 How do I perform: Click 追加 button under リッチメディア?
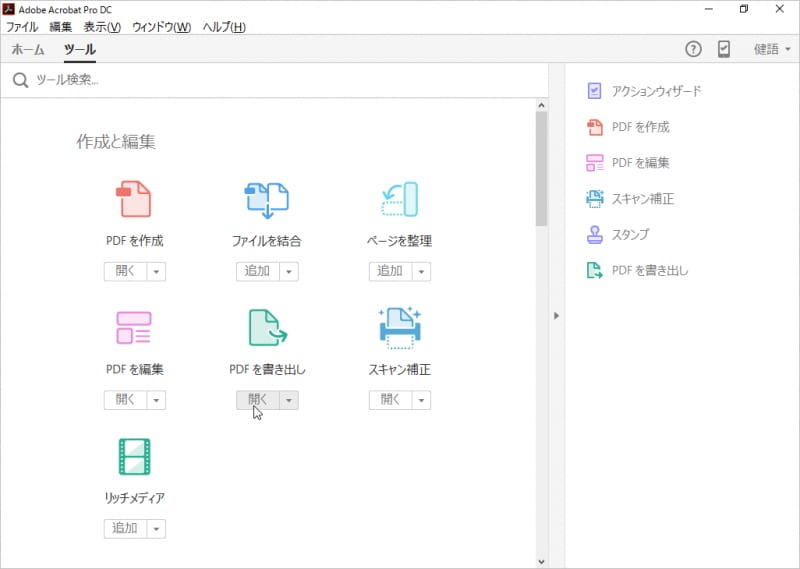pyautogui.click(x=126, y=529)
